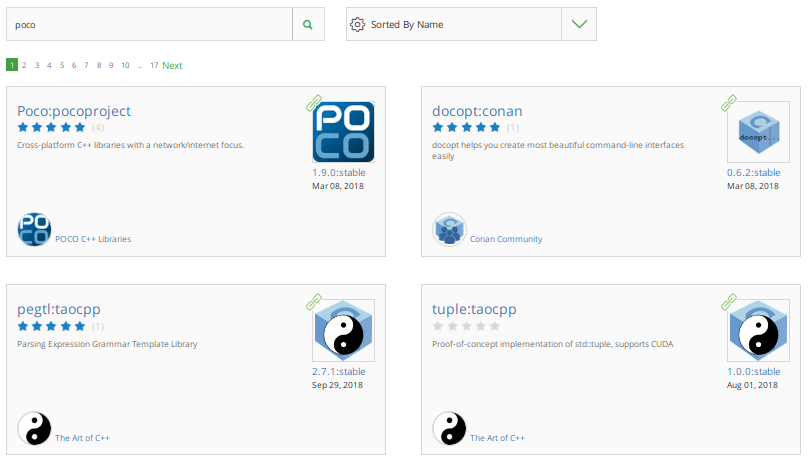Open the POCO package logo thumbnail
Image resolution: width=811 pixels, height=466 pixels.
click(343, 132)
